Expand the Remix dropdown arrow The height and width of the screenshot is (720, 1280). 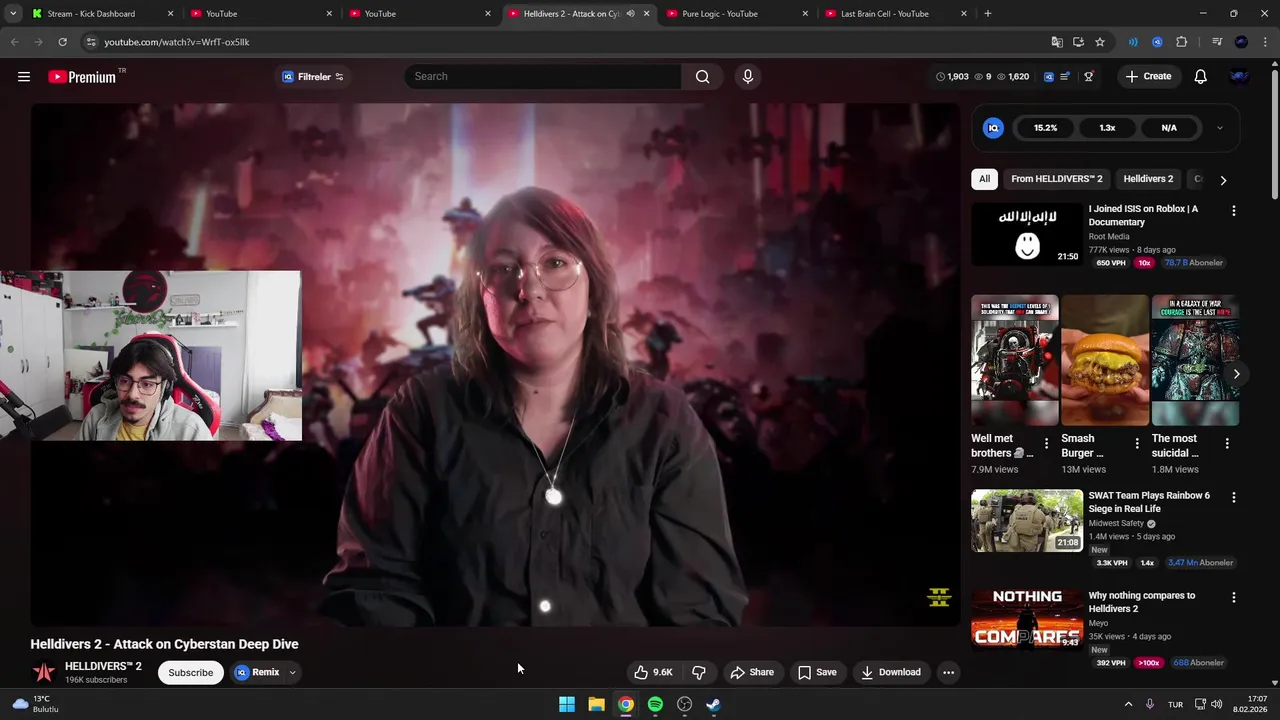[x=292, y=672]
